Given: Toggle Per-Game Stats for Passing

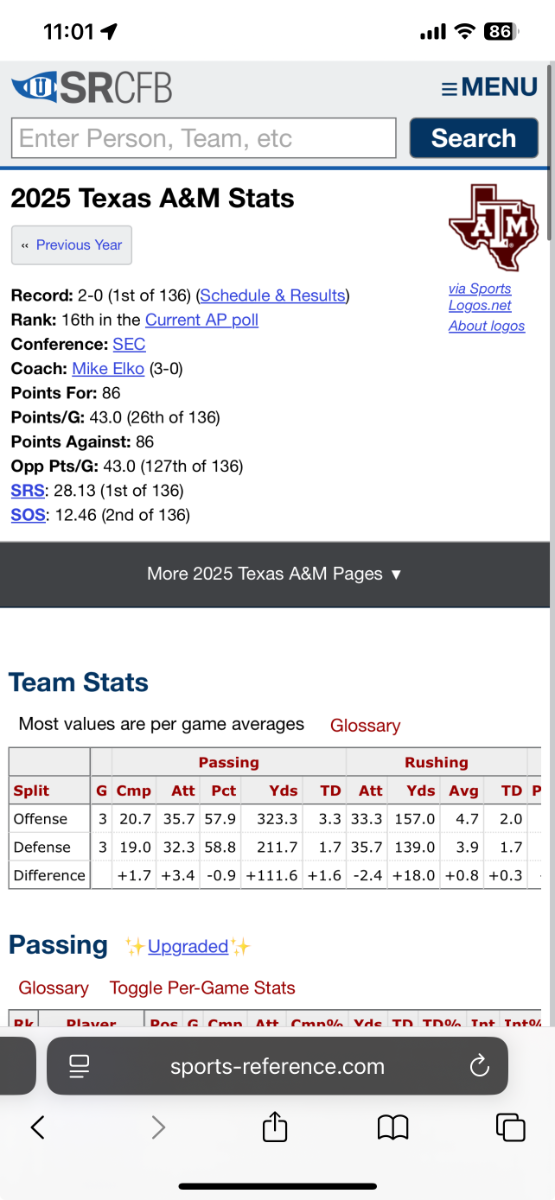Looking at the screenshot, I should click(x=203, y=988).
